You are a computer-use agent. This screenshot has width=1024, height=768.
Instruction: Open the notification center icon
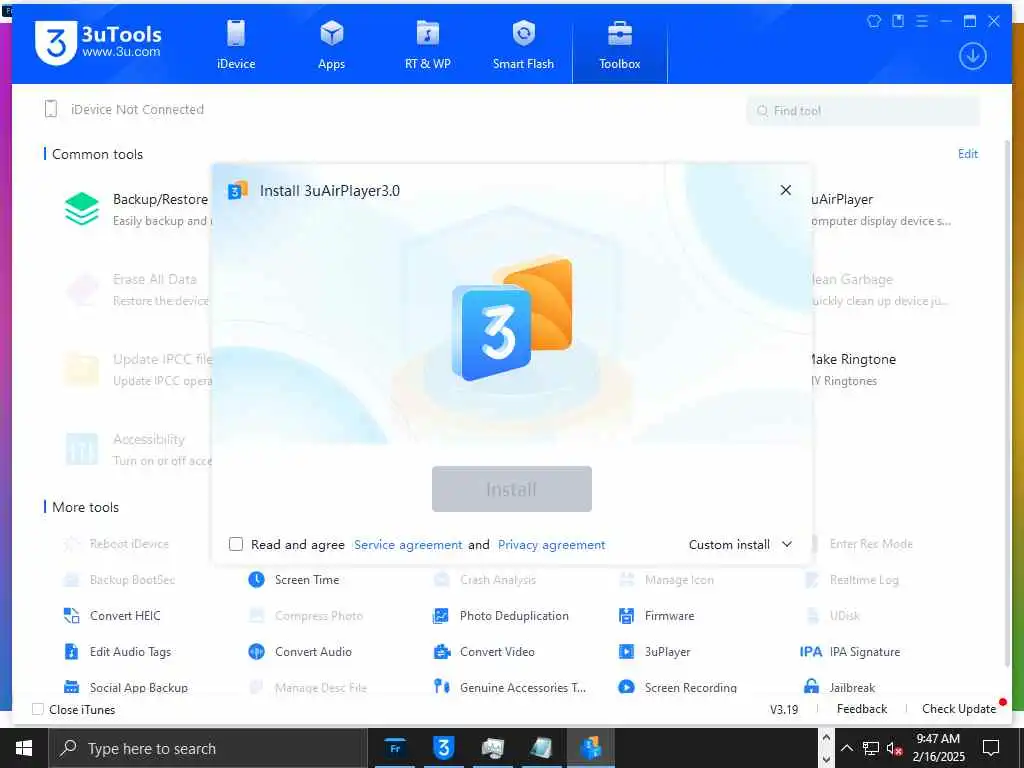pos(991,748)
